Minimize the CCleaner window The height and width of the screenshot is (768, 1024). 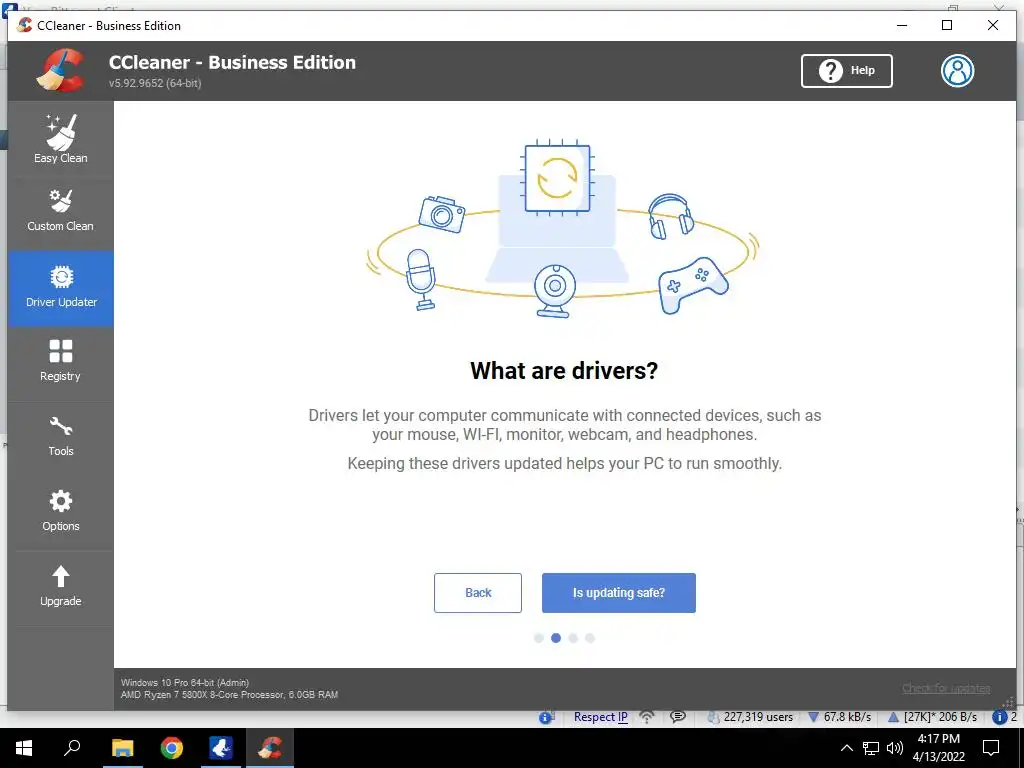coord(902,25)
